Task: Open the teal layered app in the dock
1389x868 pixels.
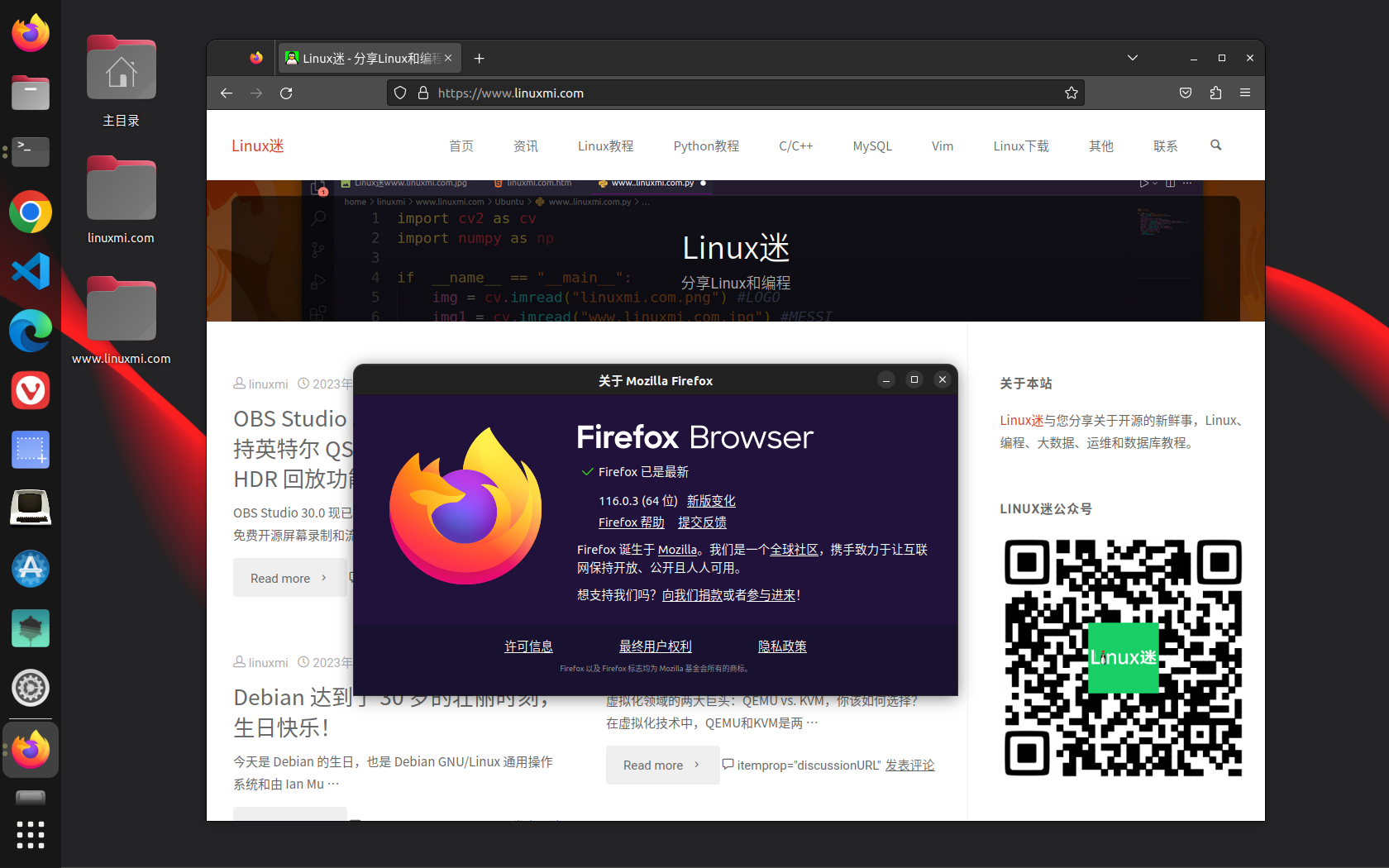Action: pyautogui.click(x=31, y=628)
